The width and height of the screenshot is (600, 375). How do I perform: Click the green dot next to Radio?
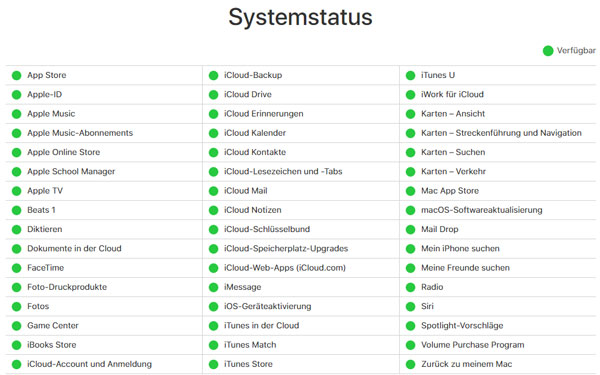pyautogui.click(x=411, y=287)
